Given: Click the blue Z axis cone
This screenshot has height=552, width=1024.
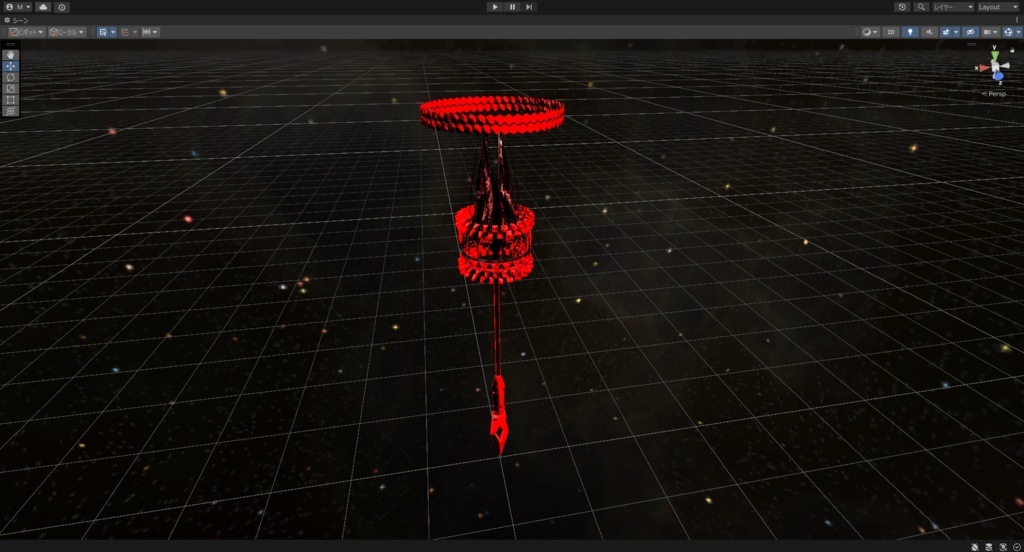Looking at the screenshot, I should pyautogui.click(x=999, y=76).
